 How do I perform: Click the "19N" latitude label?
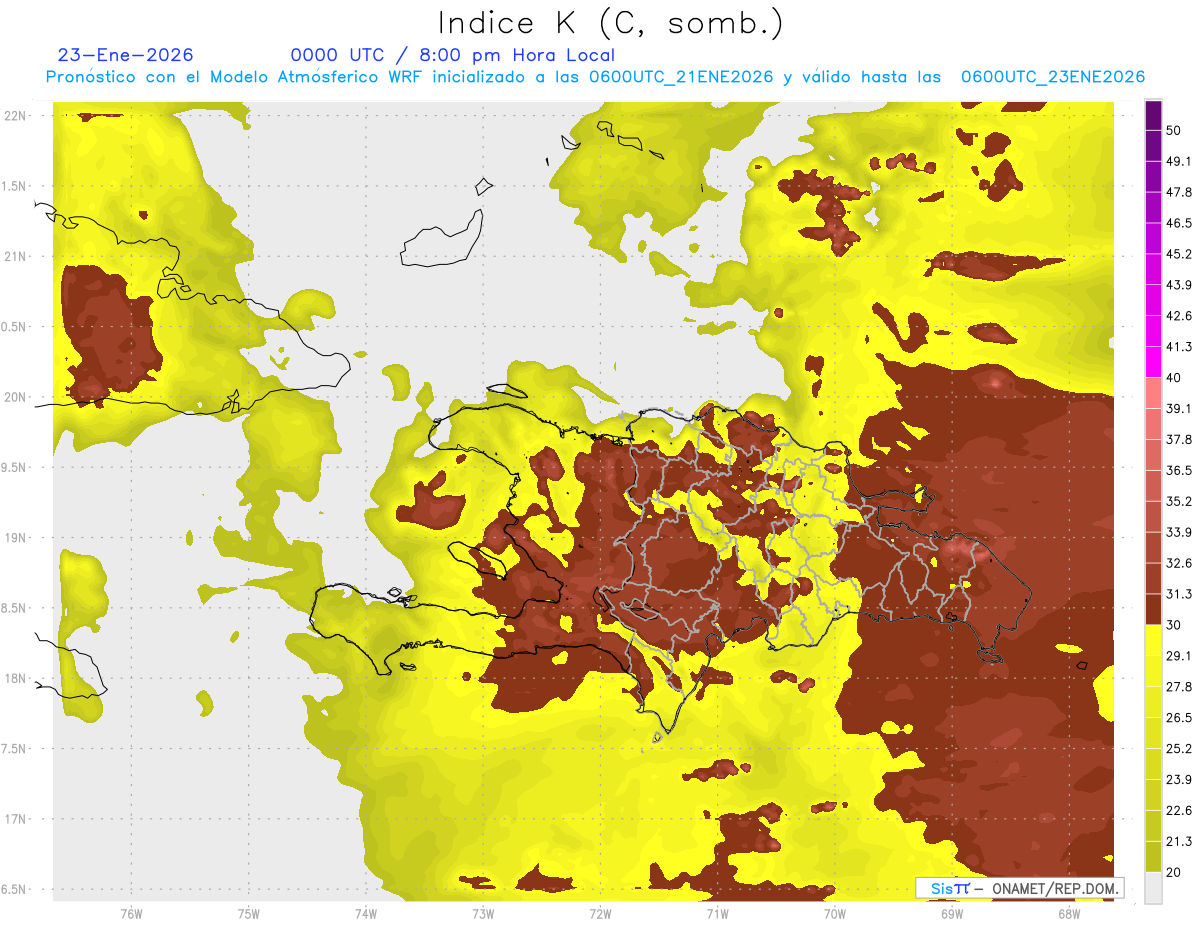(x=15, y=538)
